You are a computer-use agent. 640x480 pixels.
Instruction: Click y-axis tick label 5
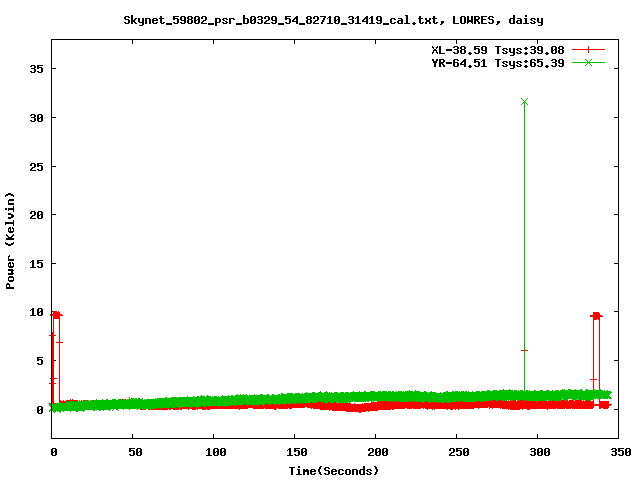tap(40, 361)
